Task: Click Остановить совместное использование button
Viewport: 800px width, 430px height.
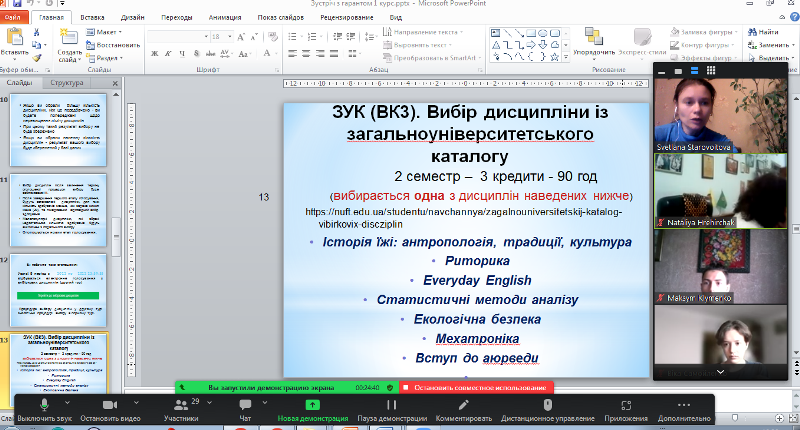Action: (476, 387)
